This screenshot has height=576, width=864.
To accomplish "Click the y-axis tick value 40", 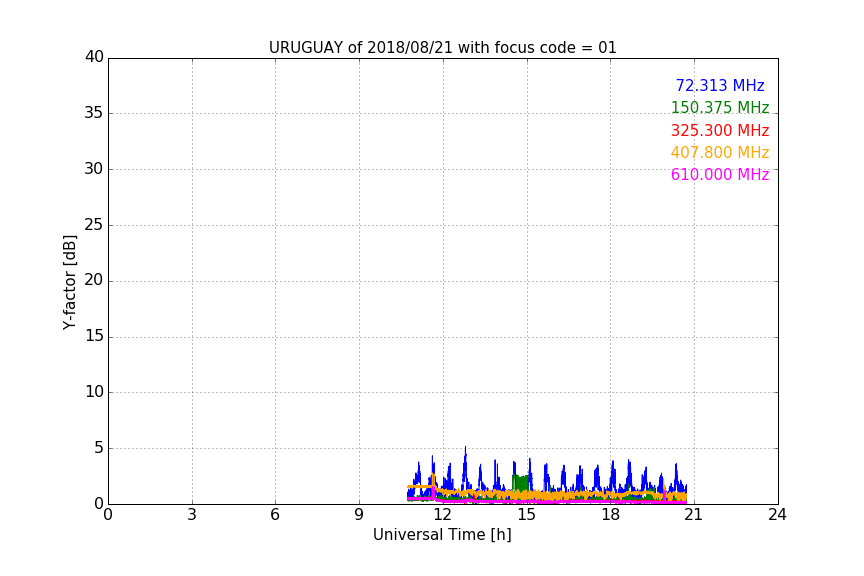I will [94, 57].
